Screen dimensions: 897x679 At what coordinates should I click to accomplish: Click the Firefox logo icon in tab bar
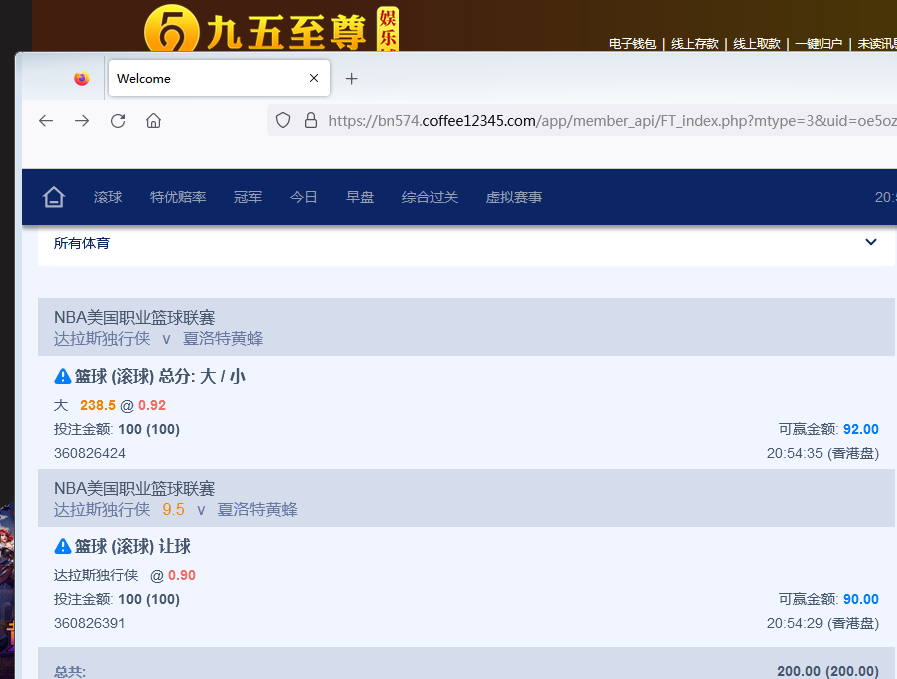[82, 78]
